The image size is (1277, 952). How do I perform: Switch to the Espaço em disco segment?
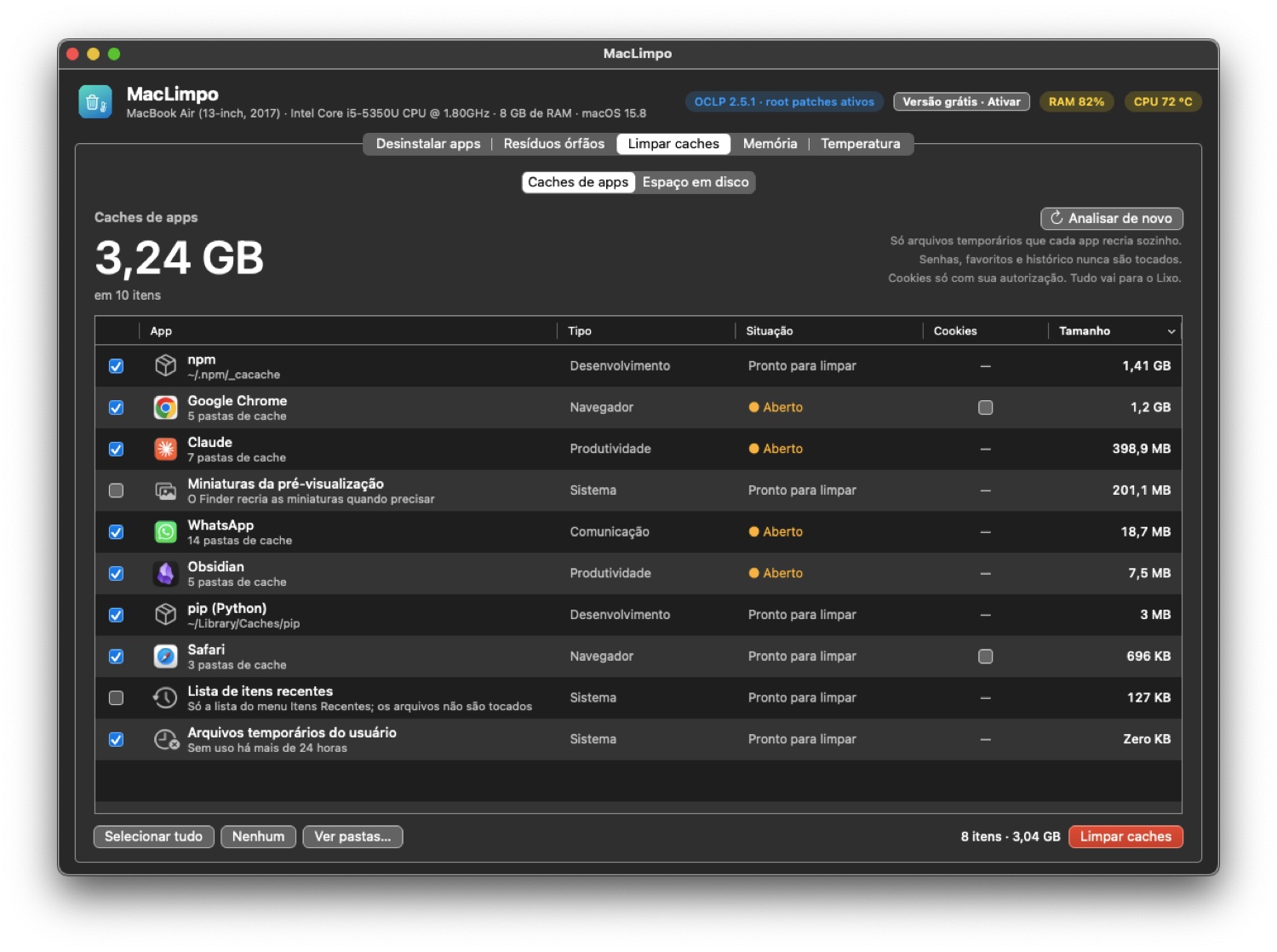(696, 182)
